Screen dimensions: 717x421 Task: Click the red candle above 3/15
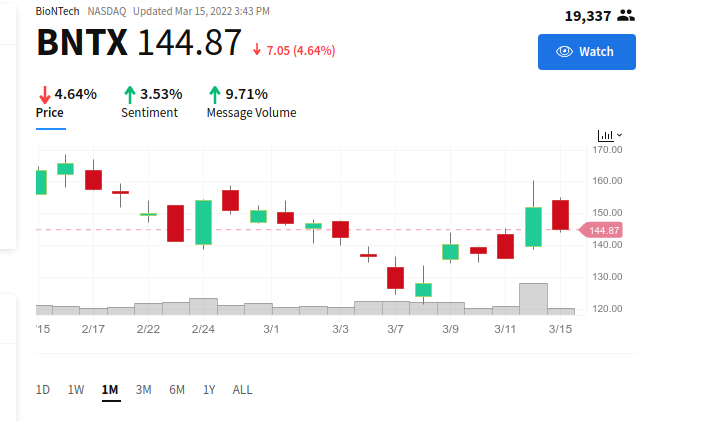tap(561, 215)
